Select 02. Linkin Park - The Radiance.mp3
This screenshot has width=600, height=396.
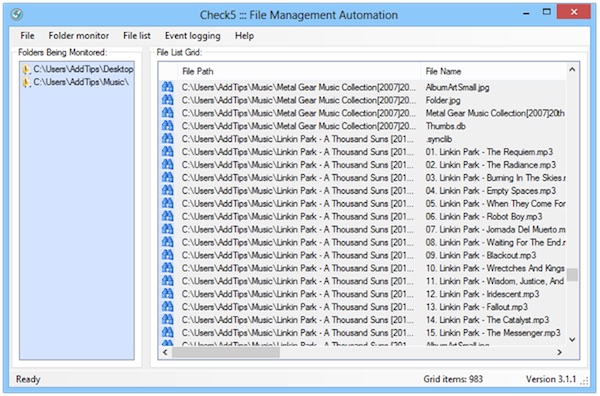(x=491, y=165)
